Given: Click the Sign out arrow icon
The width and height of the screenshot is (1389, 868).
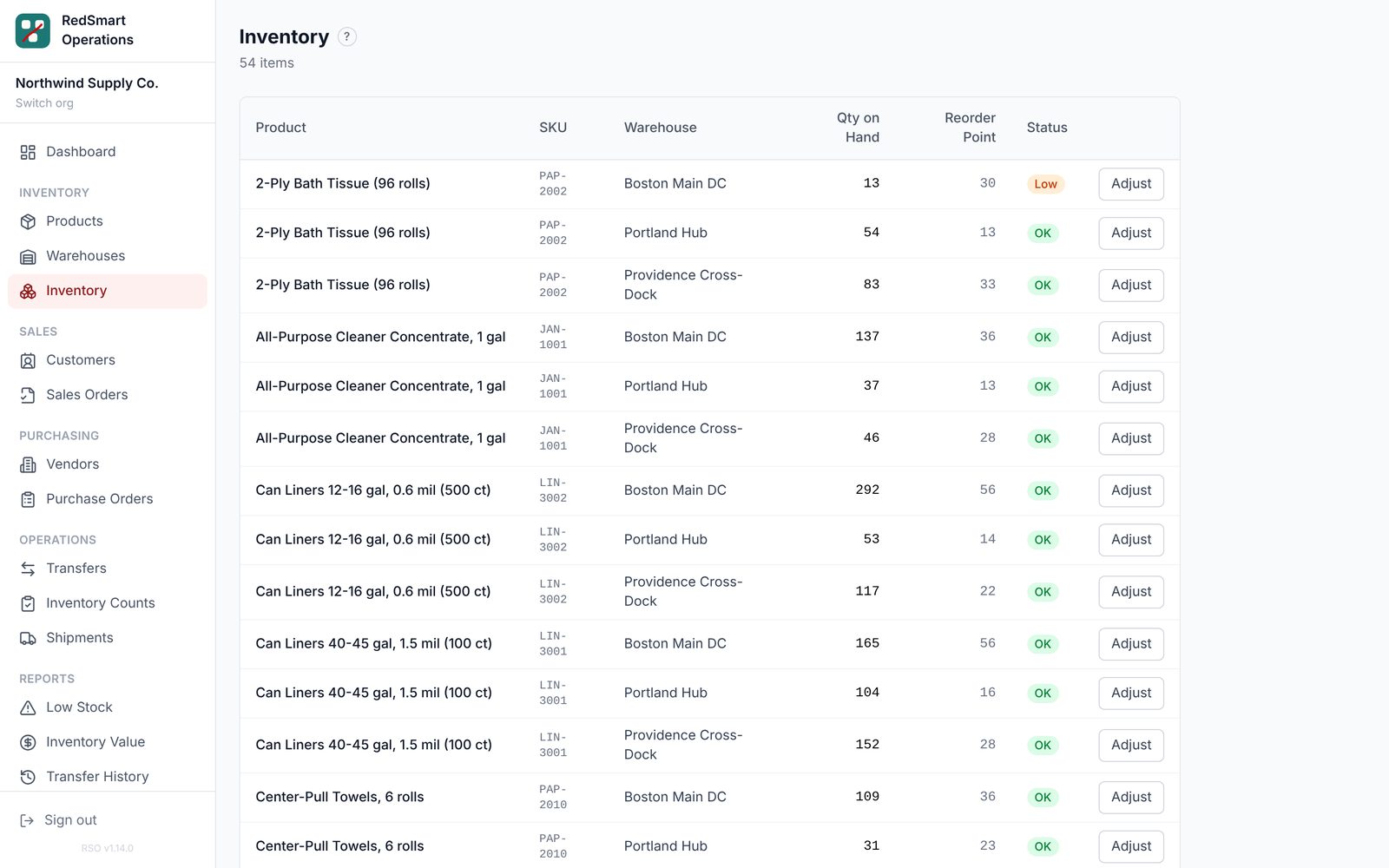Looking at the screenshot, I should coord(27,820).
